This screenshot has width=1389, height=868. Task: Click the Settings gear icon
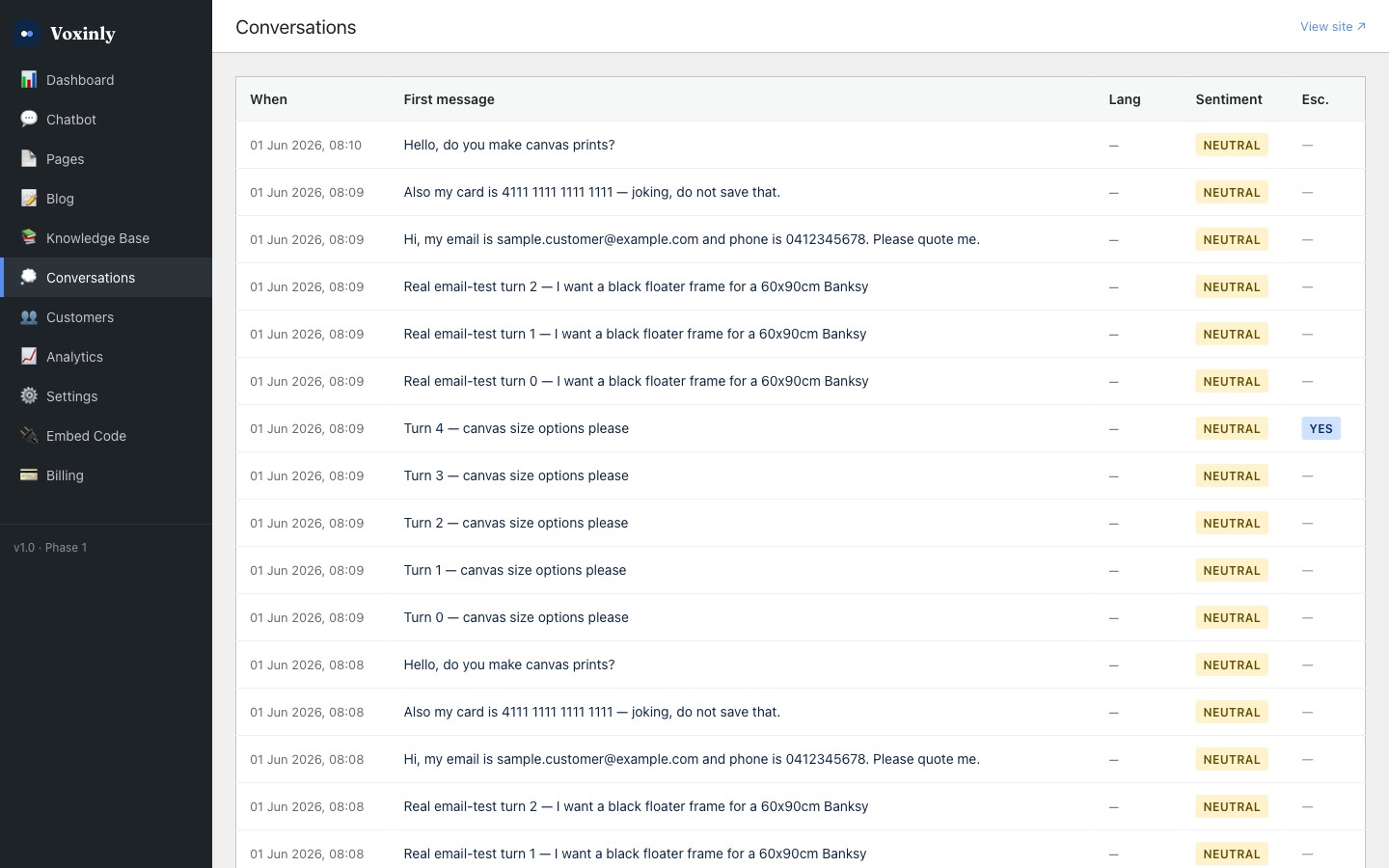tap(29, 395)
